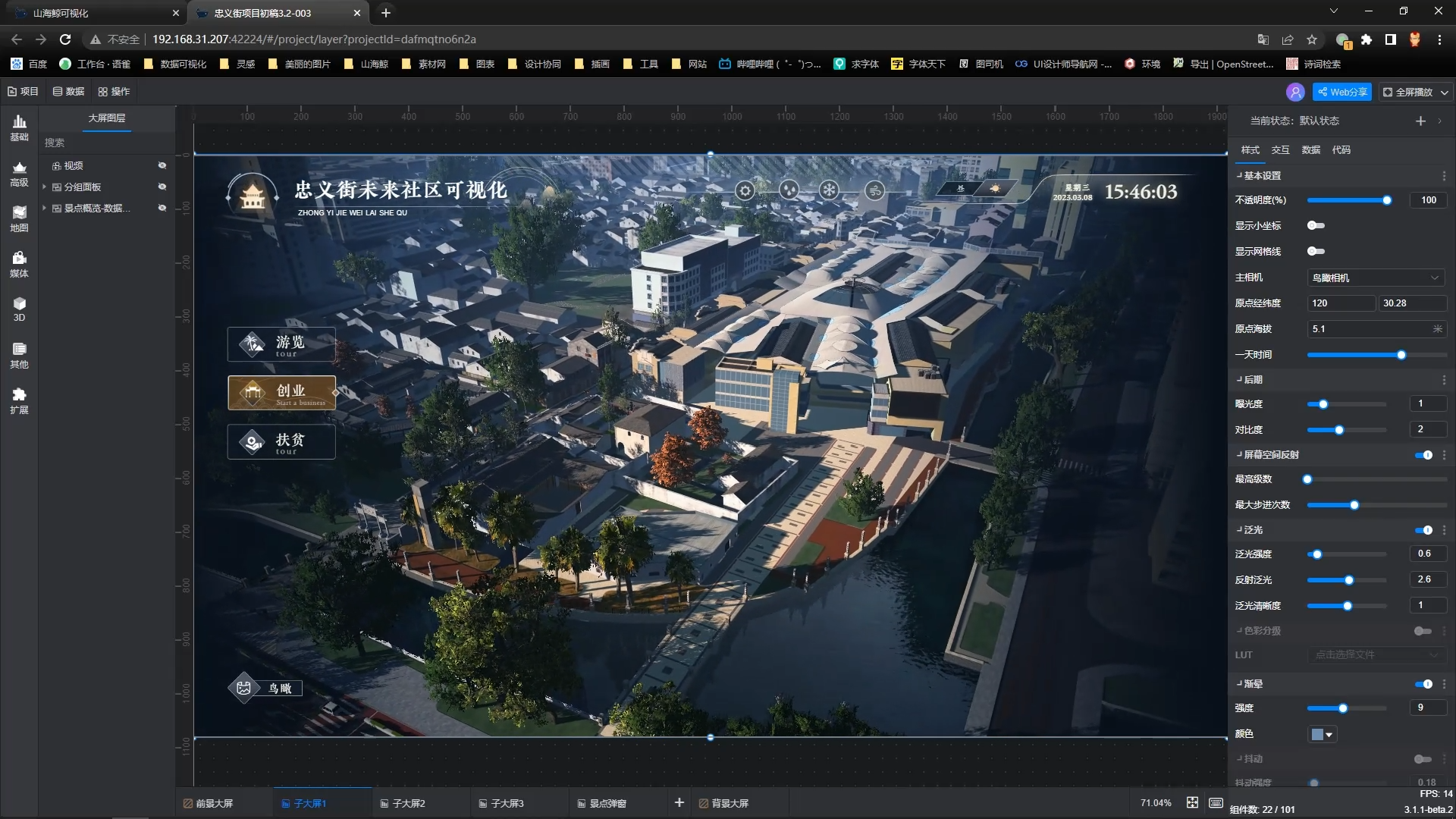Open the 媒体 media sidebar icon

(19, 263)
